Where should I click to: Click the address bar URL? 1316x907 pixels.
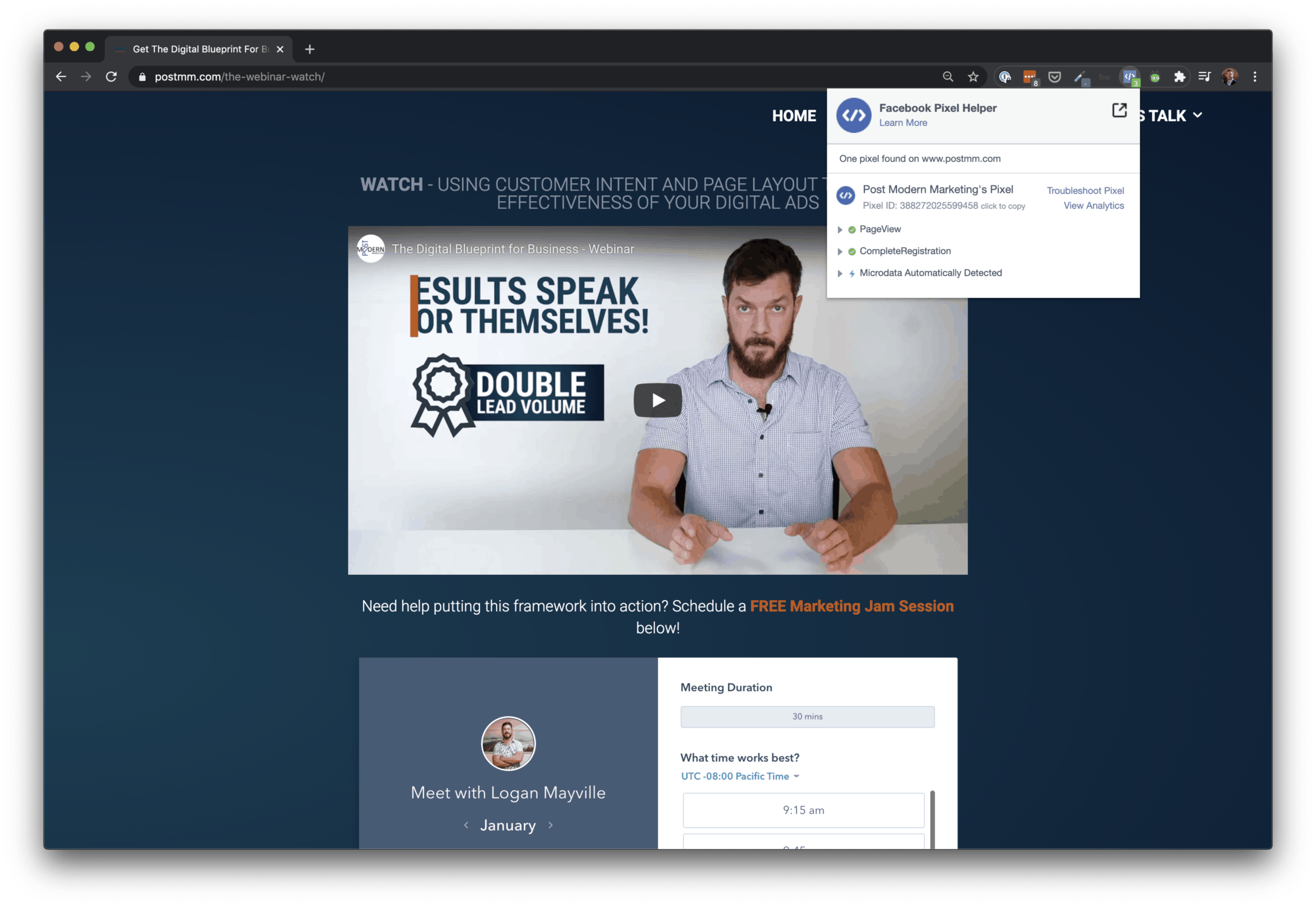coord(239,76)
